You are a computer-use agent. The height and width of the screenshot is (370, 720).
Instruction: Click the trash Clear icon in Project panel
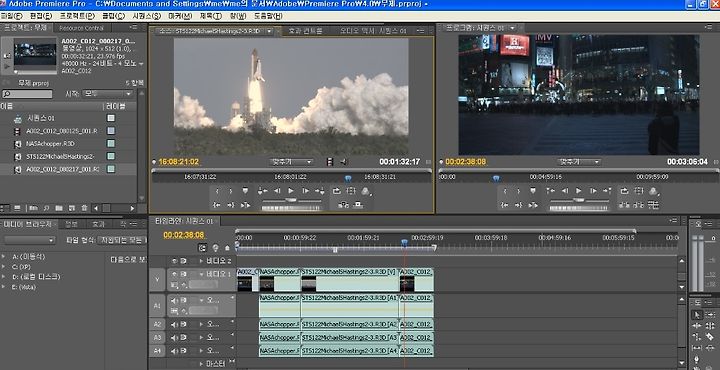(84, 208)
